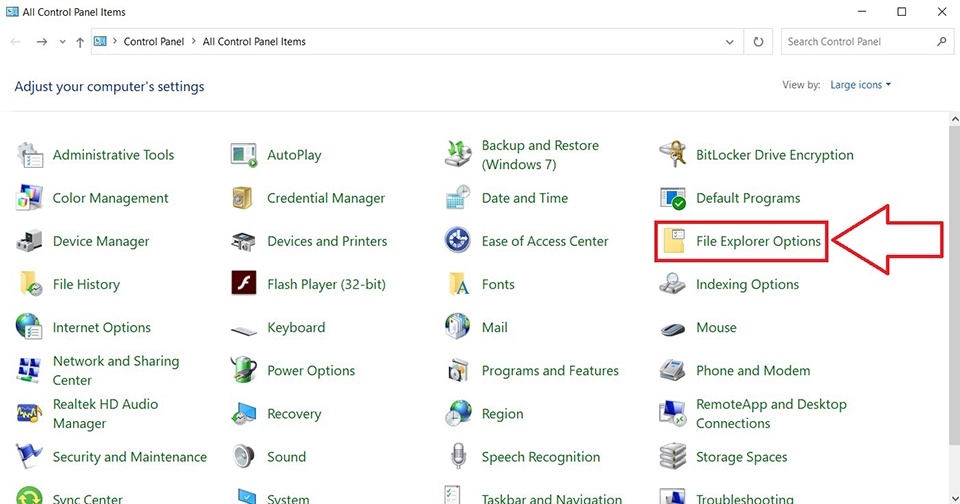Open the Region globe icon
Image resolution: width=960 pixels, height=504 pixels.
pyautogui.click(x=458, y=413)
